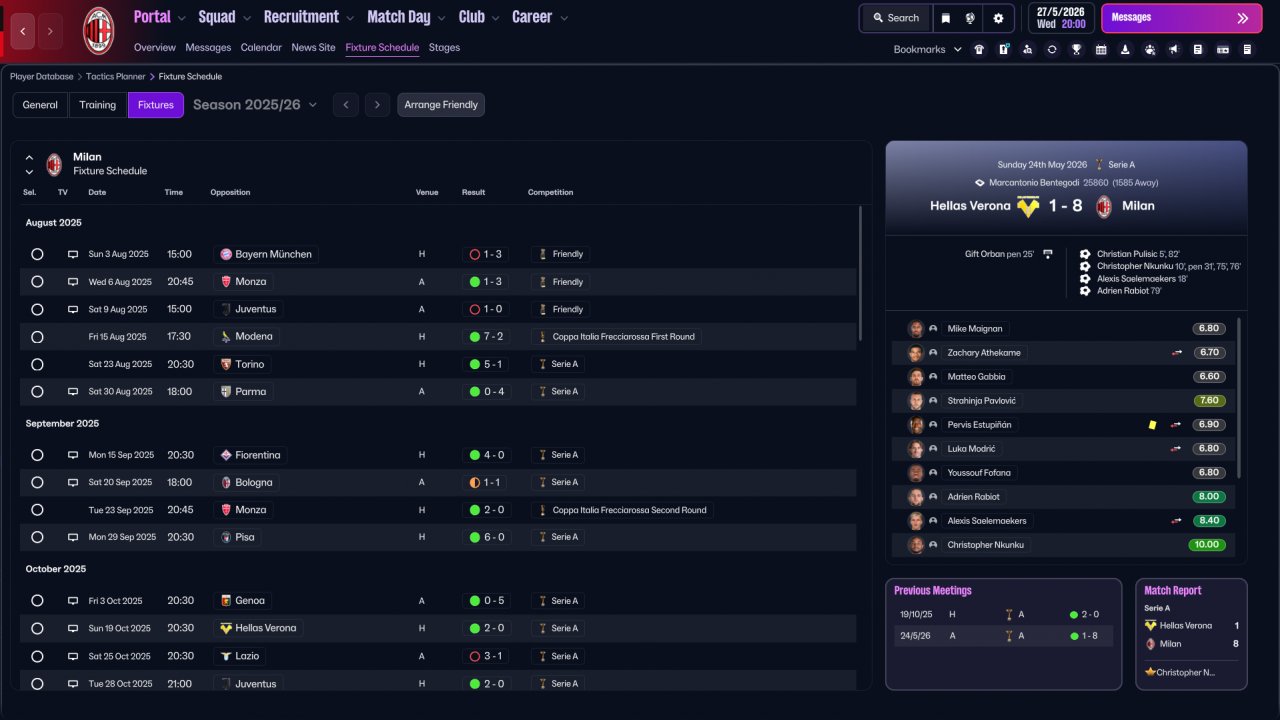Viewport: 1280px width, 720px height.
Task: Switch to the Stages tab
Action: click(444, 47)
